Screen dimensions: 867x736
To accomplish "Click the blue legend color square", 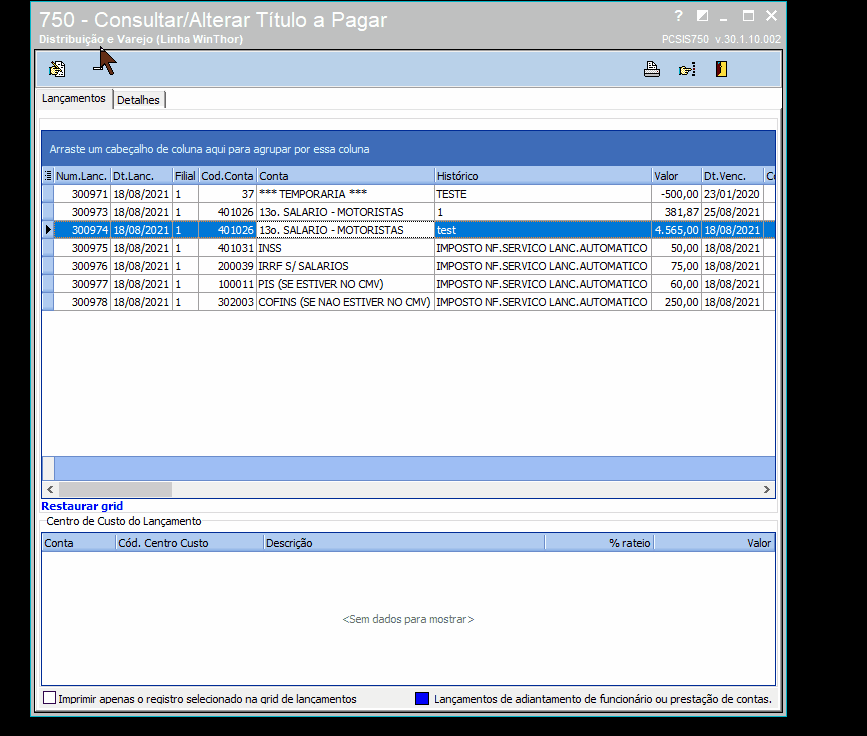I will point(422,698).
